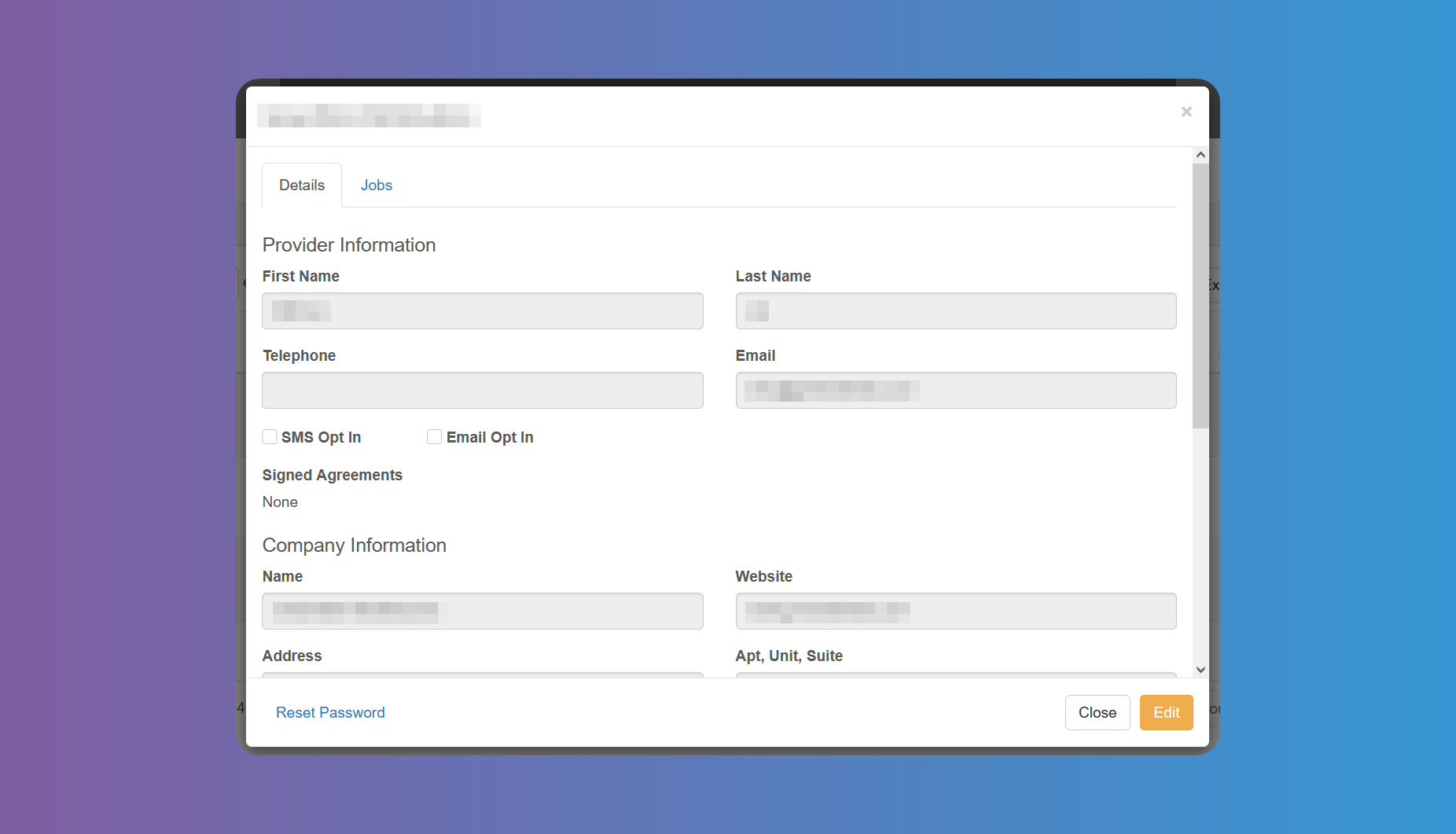Click inside the Last Name field

955,310
